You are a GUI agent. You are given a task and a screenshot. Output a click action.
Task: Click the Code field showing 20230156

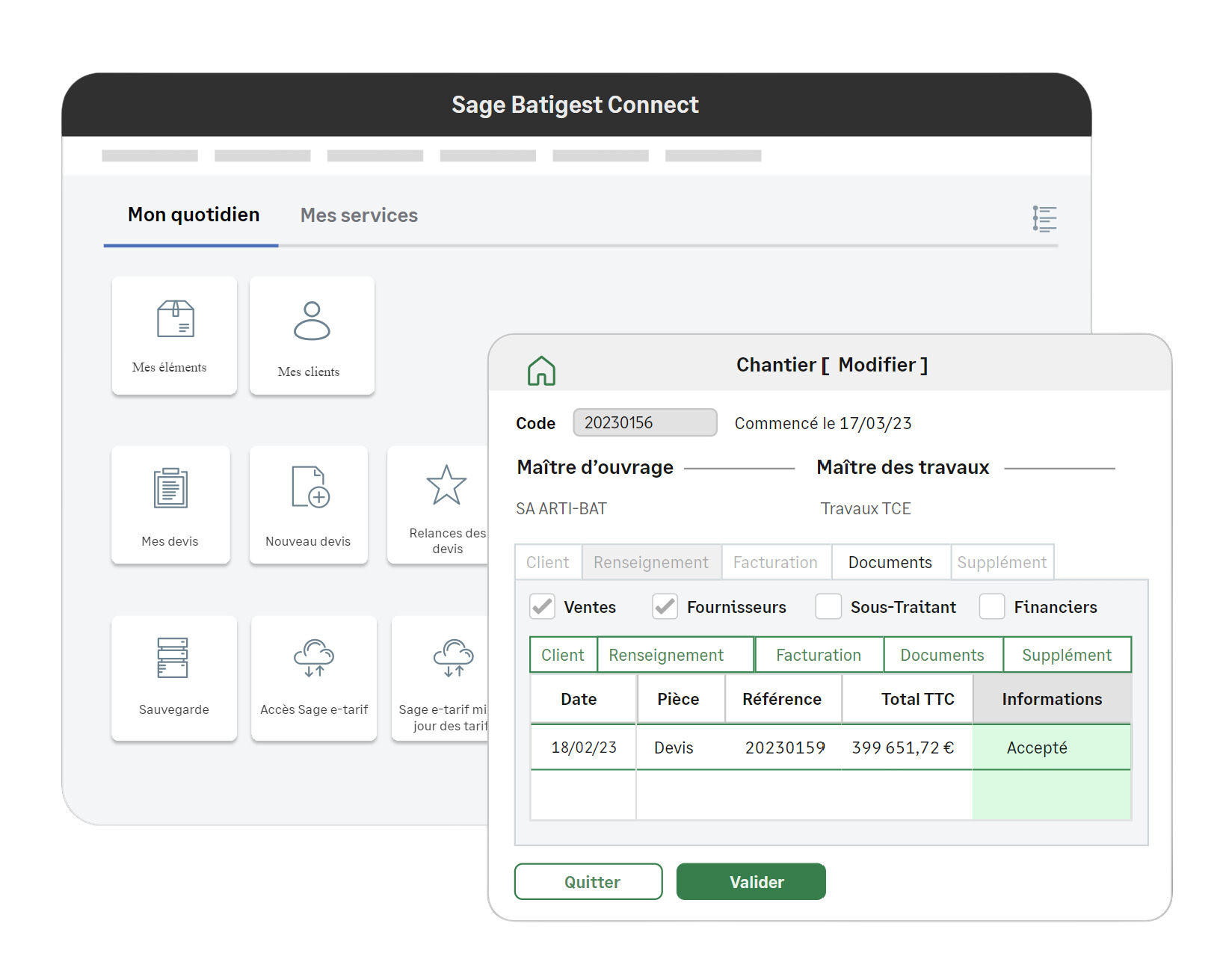click(644, 422)
